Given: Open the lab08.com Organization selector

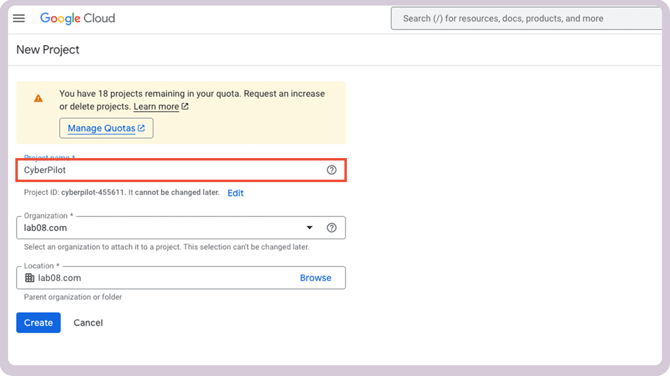Looking at the screenshot, I should pos(181,228).
